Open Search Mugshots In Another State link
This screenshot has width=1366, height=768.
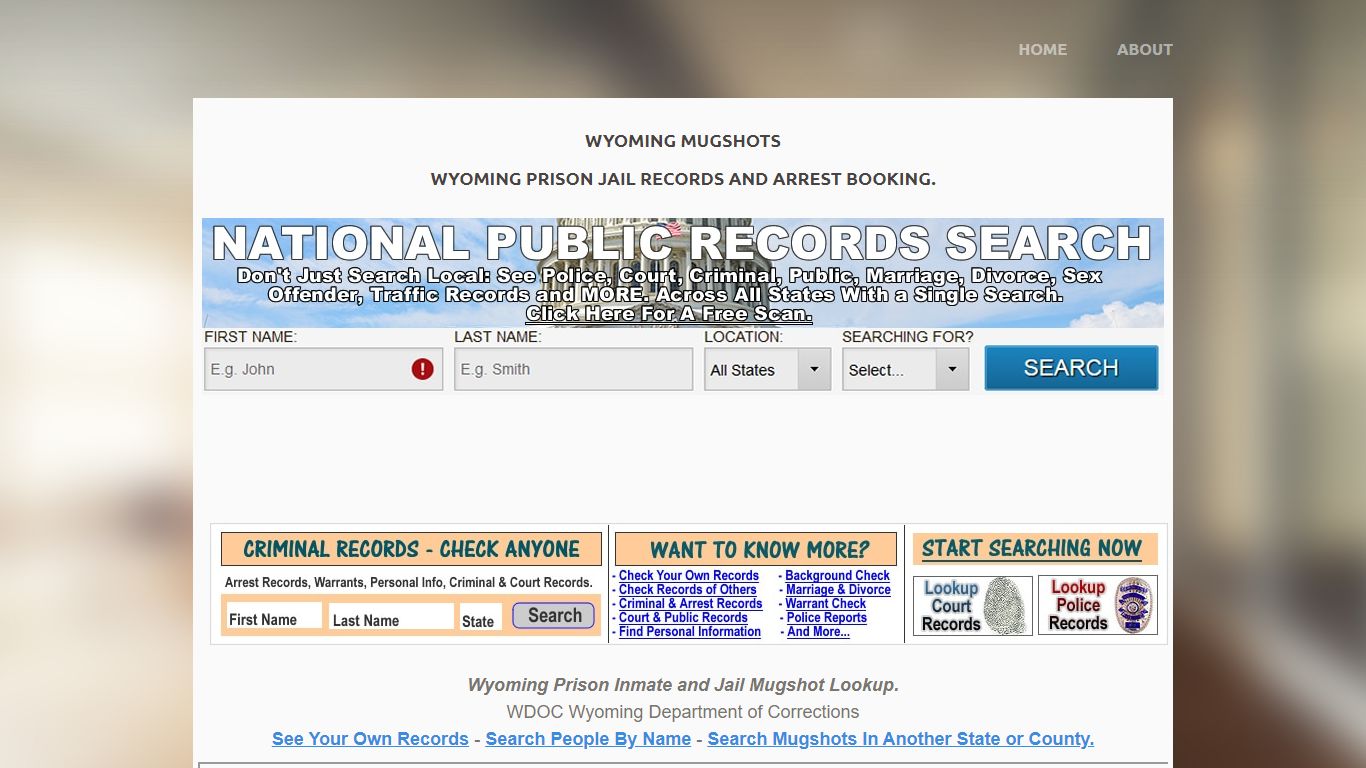900,739
